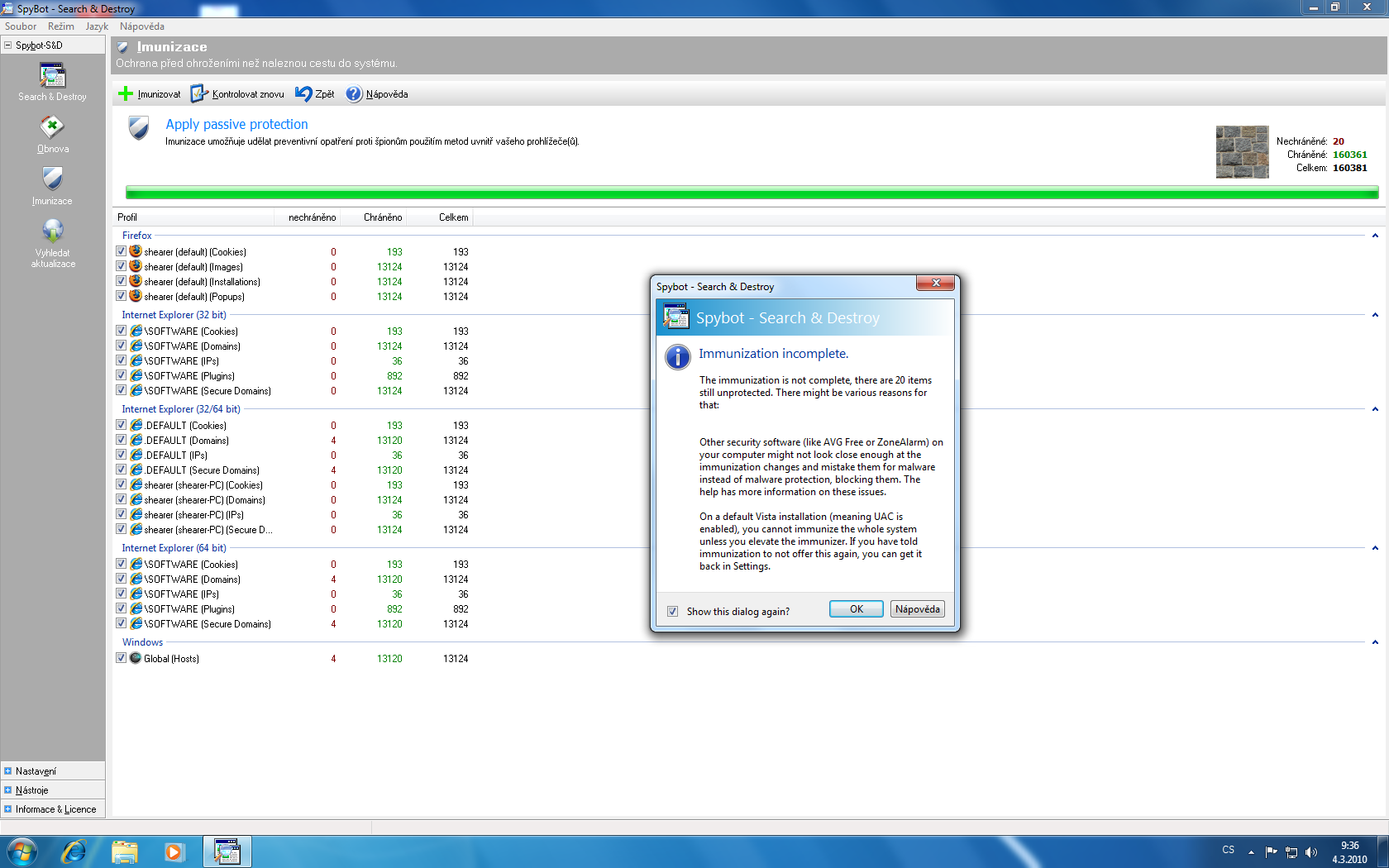Screen dimensions: 1389x868
Task: Open Nápověda help icon in toolbar
Action: 354,94
